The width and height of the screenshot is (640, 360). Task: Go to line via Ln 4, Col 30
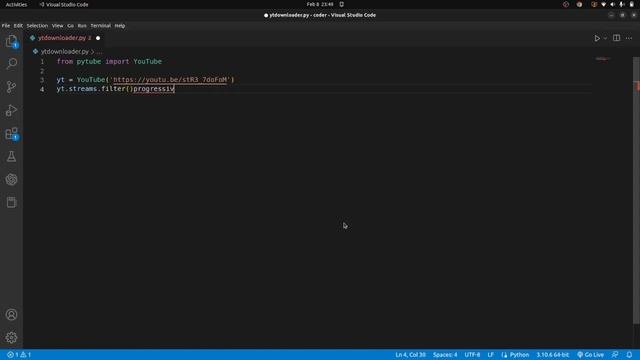(x=410, y=355)
